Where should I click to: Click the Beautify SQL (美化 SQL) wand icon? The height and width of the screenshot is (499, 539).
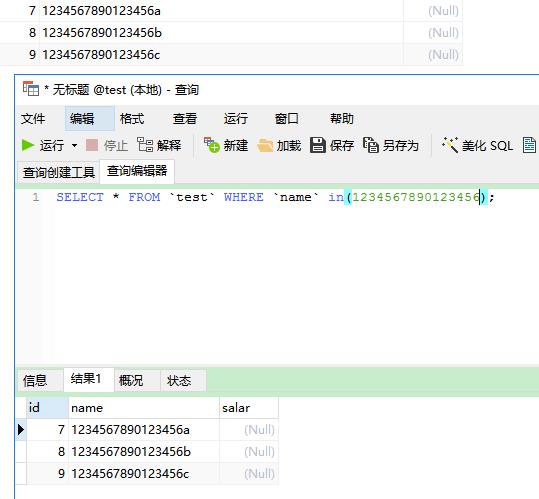450,145
